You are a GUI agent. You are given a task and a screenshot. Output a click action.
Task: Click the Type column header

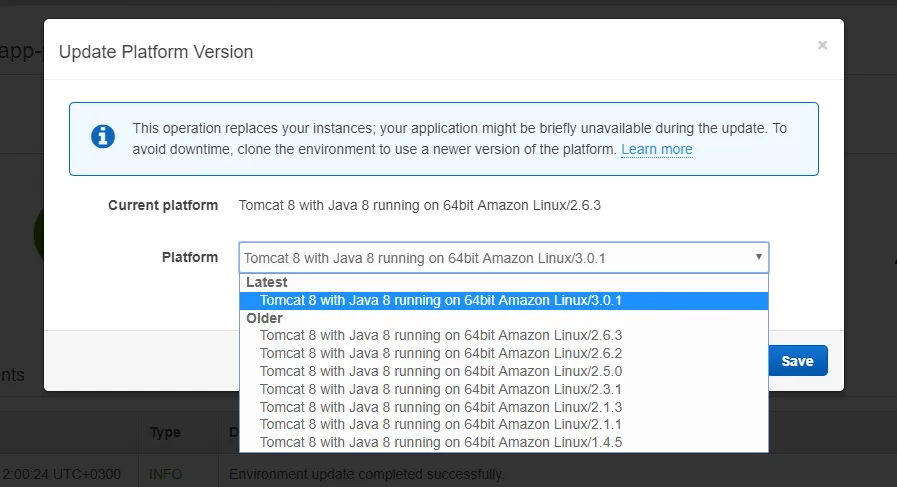pyautogui.click(x=165, y=432)
